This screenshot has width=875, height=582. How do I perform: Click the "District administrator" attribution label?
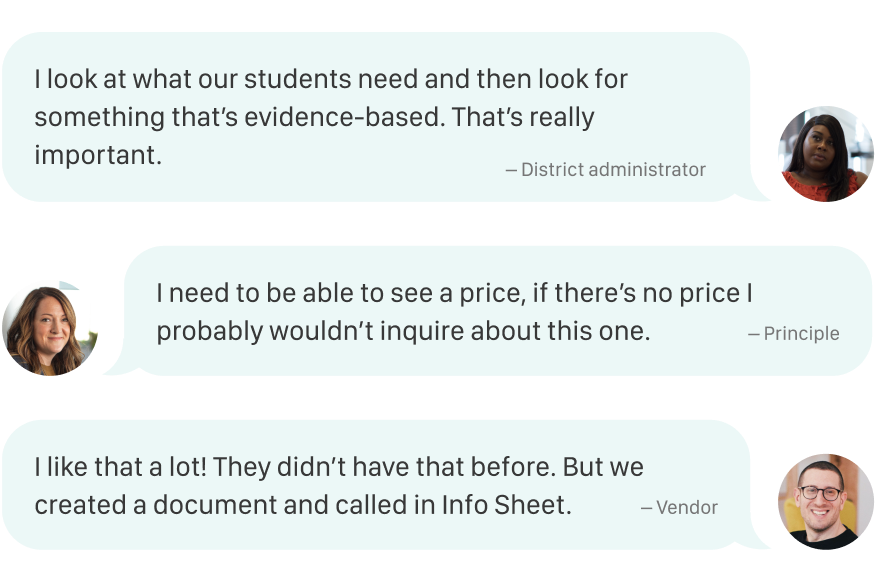pyautogui.click(x=606, y=170)
